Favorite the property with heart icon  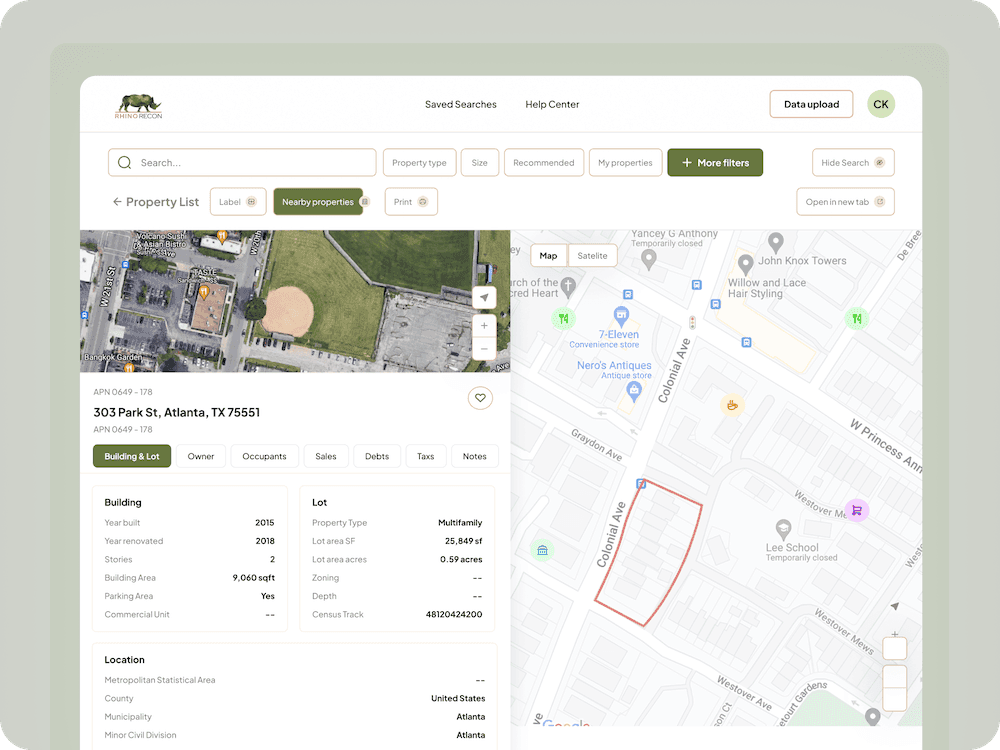point(480,398)
